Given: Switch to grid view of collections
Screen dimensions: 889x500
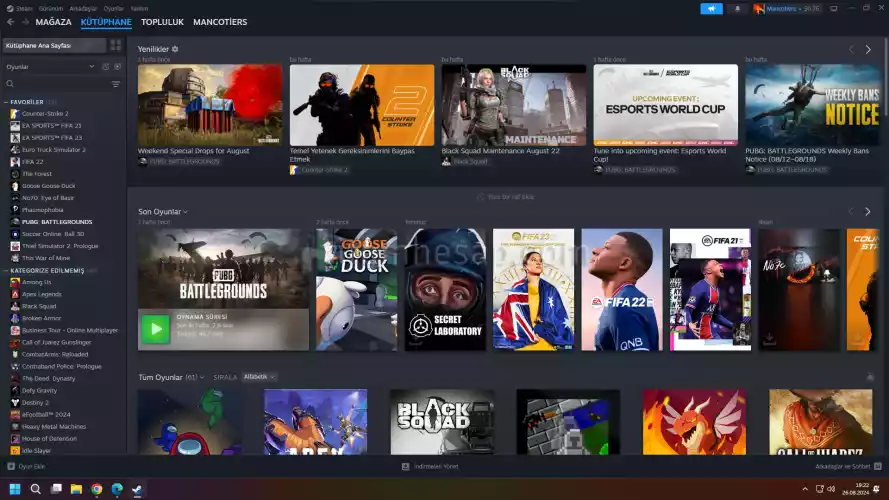Looking at the screenshot, I should click(116, 46).
